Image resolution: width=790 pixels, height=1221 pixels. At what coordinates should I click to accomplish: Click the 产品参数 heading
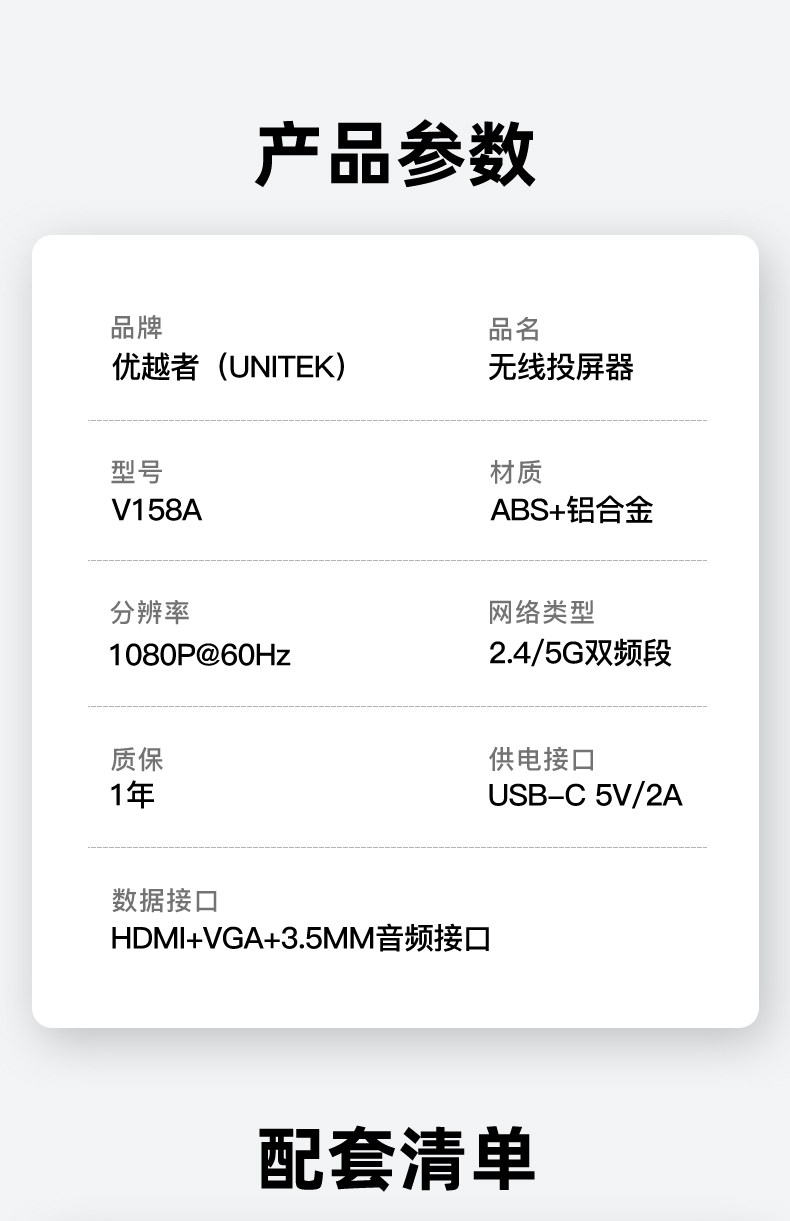tap(395, 155)
